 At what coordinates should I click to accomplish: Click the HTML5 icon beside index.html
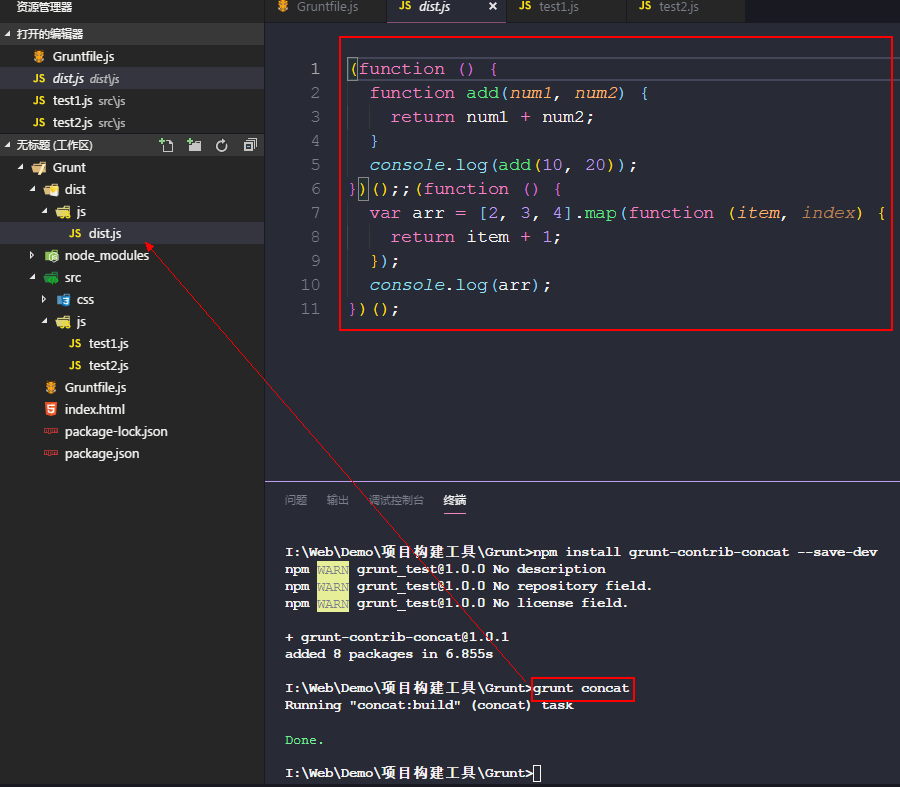point(50,409)
